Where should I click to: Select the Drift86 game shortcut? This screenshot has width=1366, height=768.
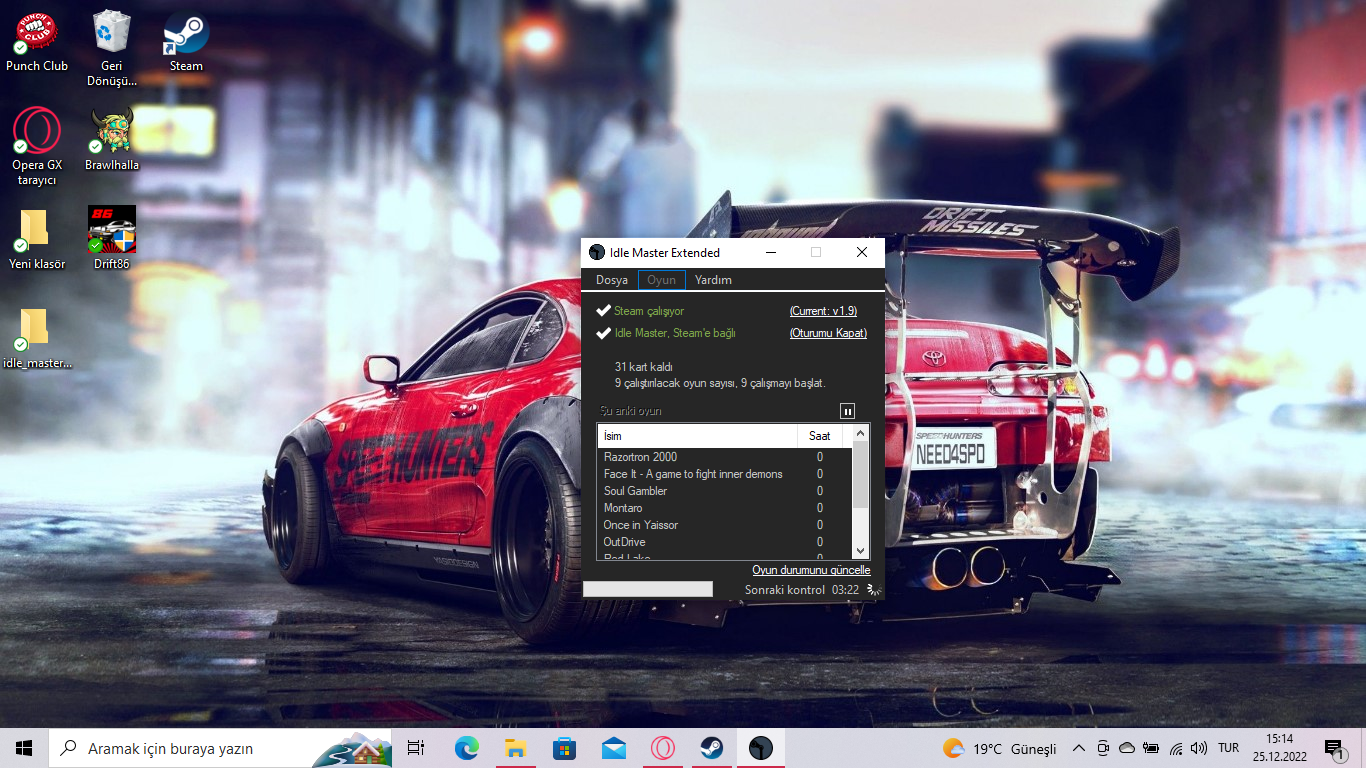(x=111, y=239)
